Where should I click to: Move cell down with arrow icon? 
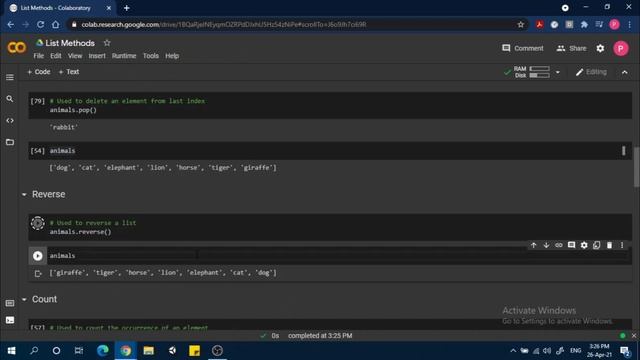[x=546, y=245]
